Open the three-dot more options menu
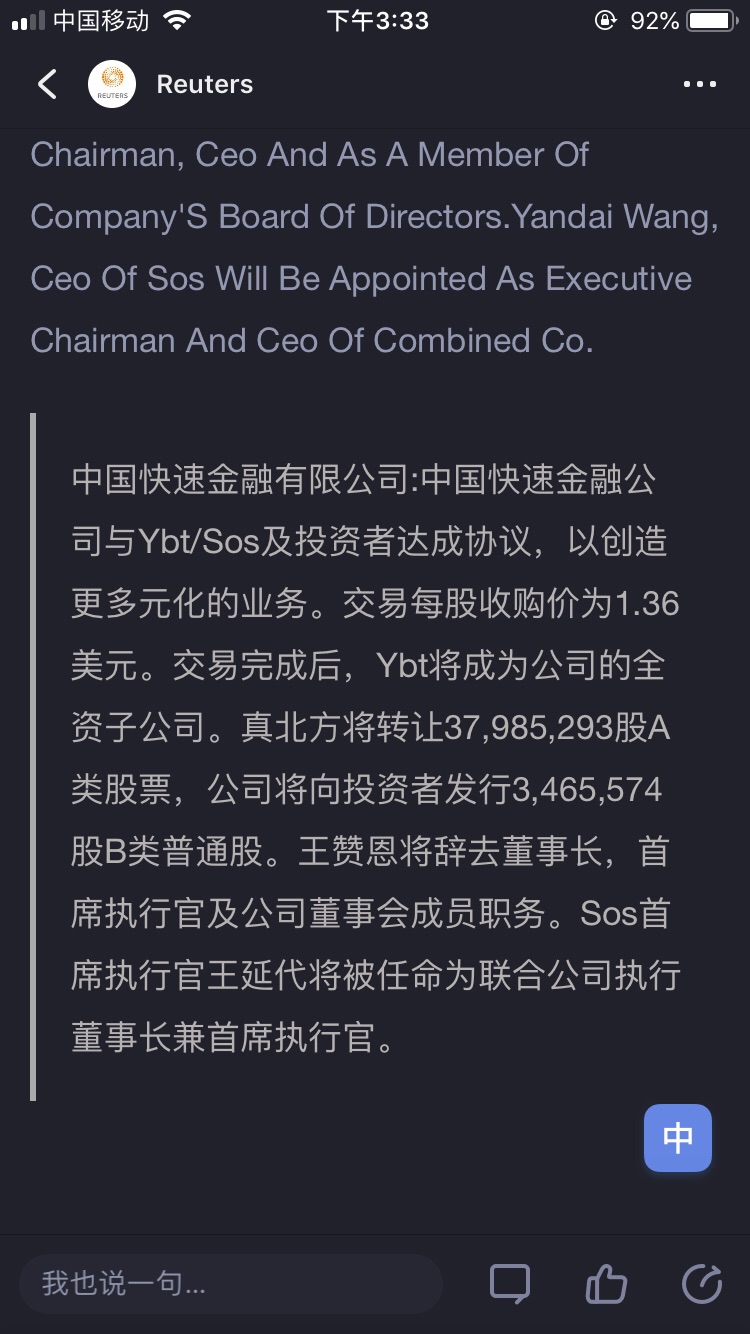The width and height of the screenshot is (750, 1334). pos(700,85)
